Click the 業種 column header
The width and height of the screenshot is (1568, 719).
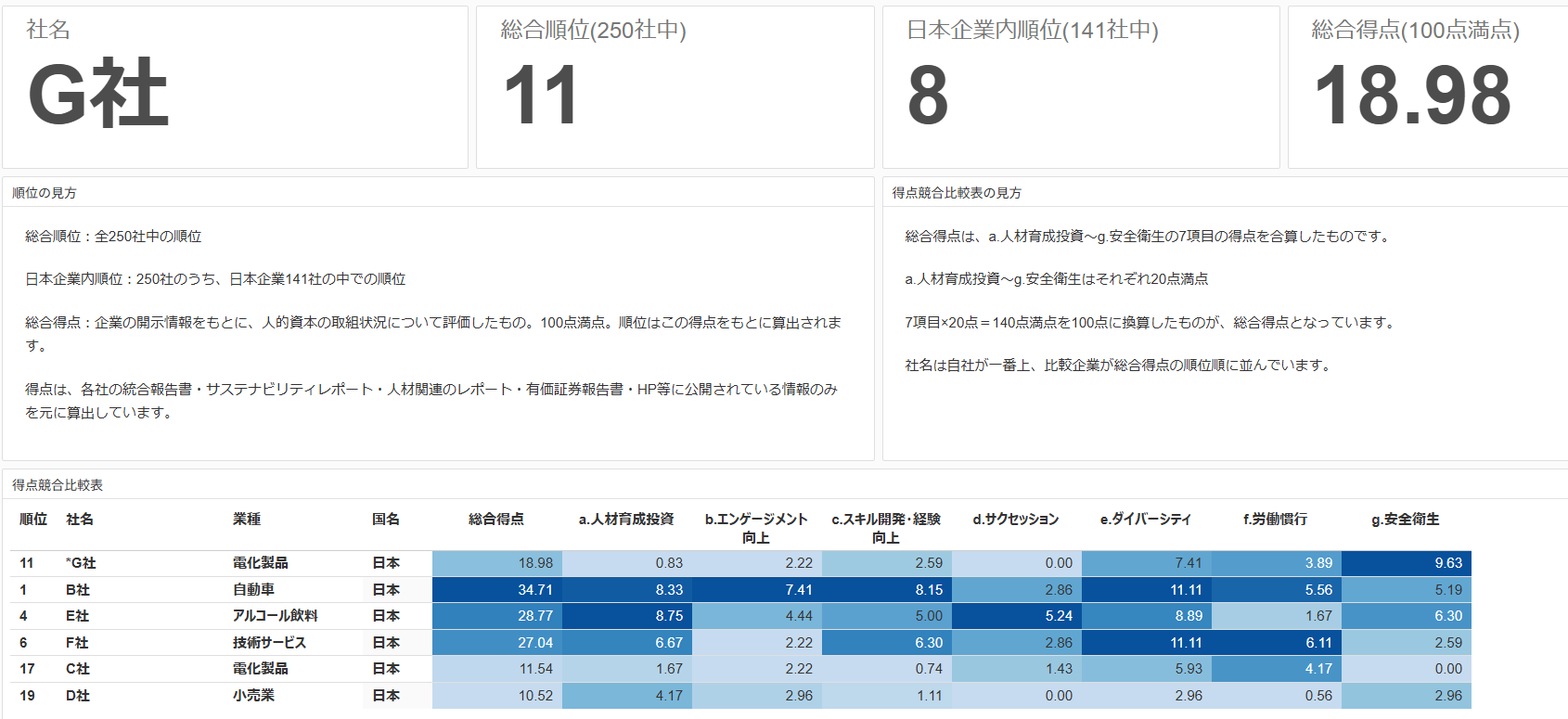click(247, 520)
